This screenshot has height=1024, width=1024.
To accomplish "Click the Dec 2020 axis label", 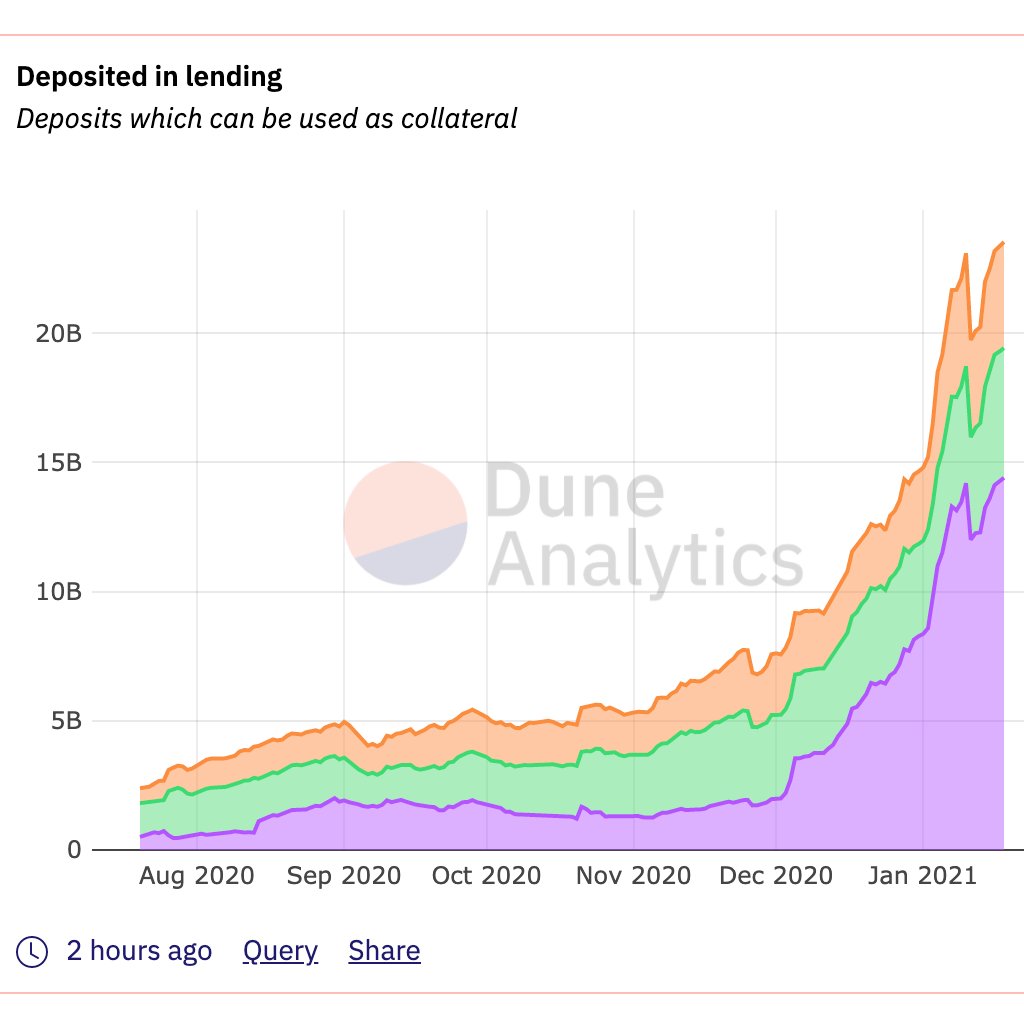I will pyautogui.click(x=776, y=876).
